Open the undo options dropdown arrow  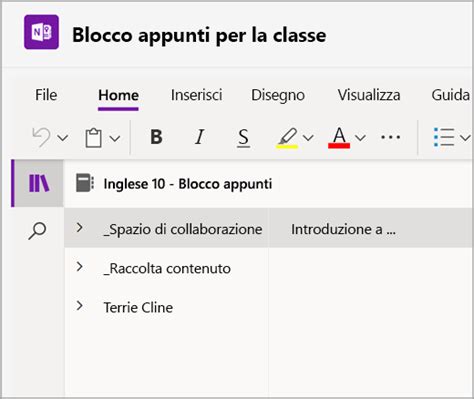click(63, 138)
